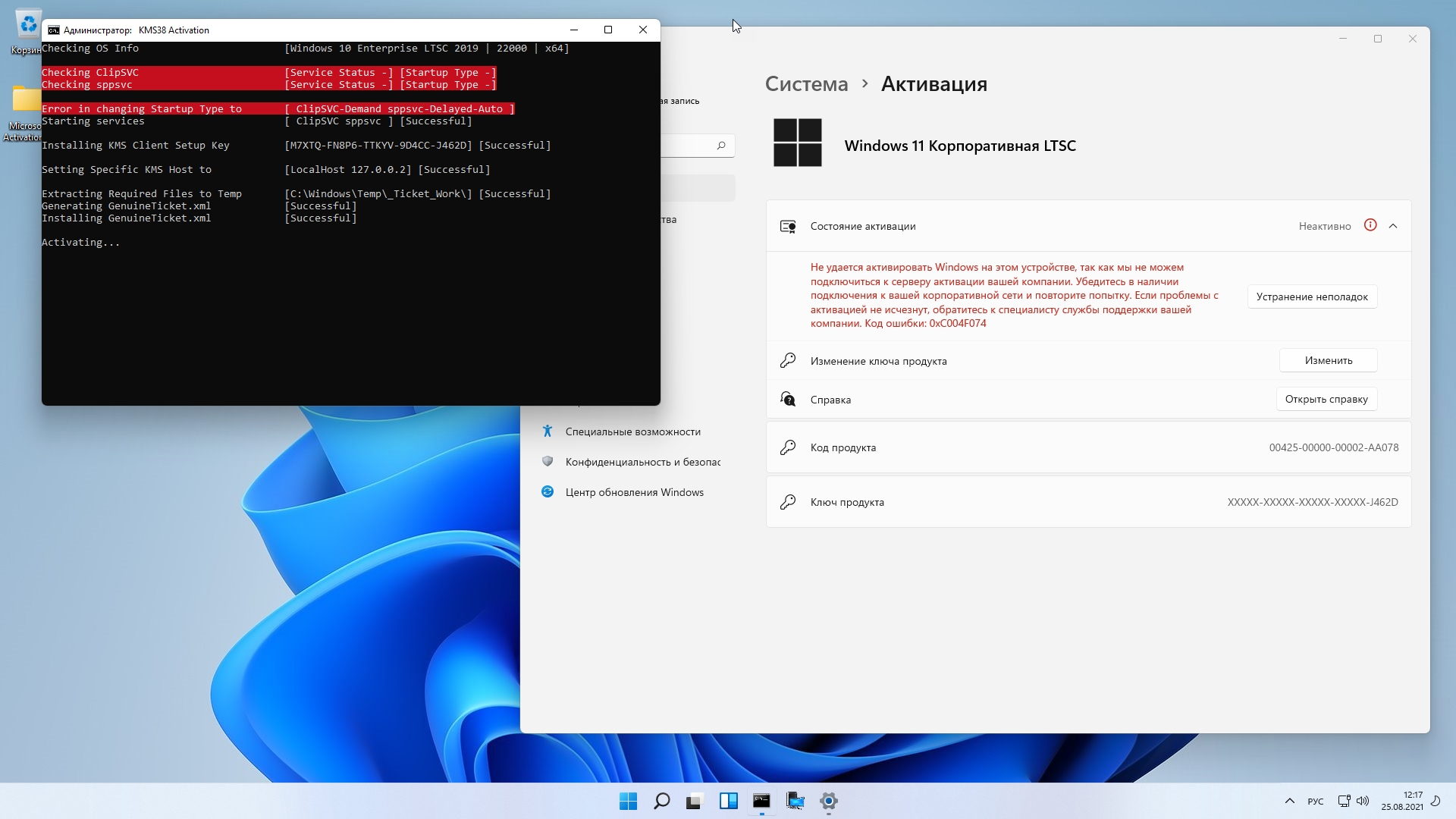Viewport: 1456px width, 819px height.
Task: Open Конфиденциальность и безопасность category
Action: 642,462
